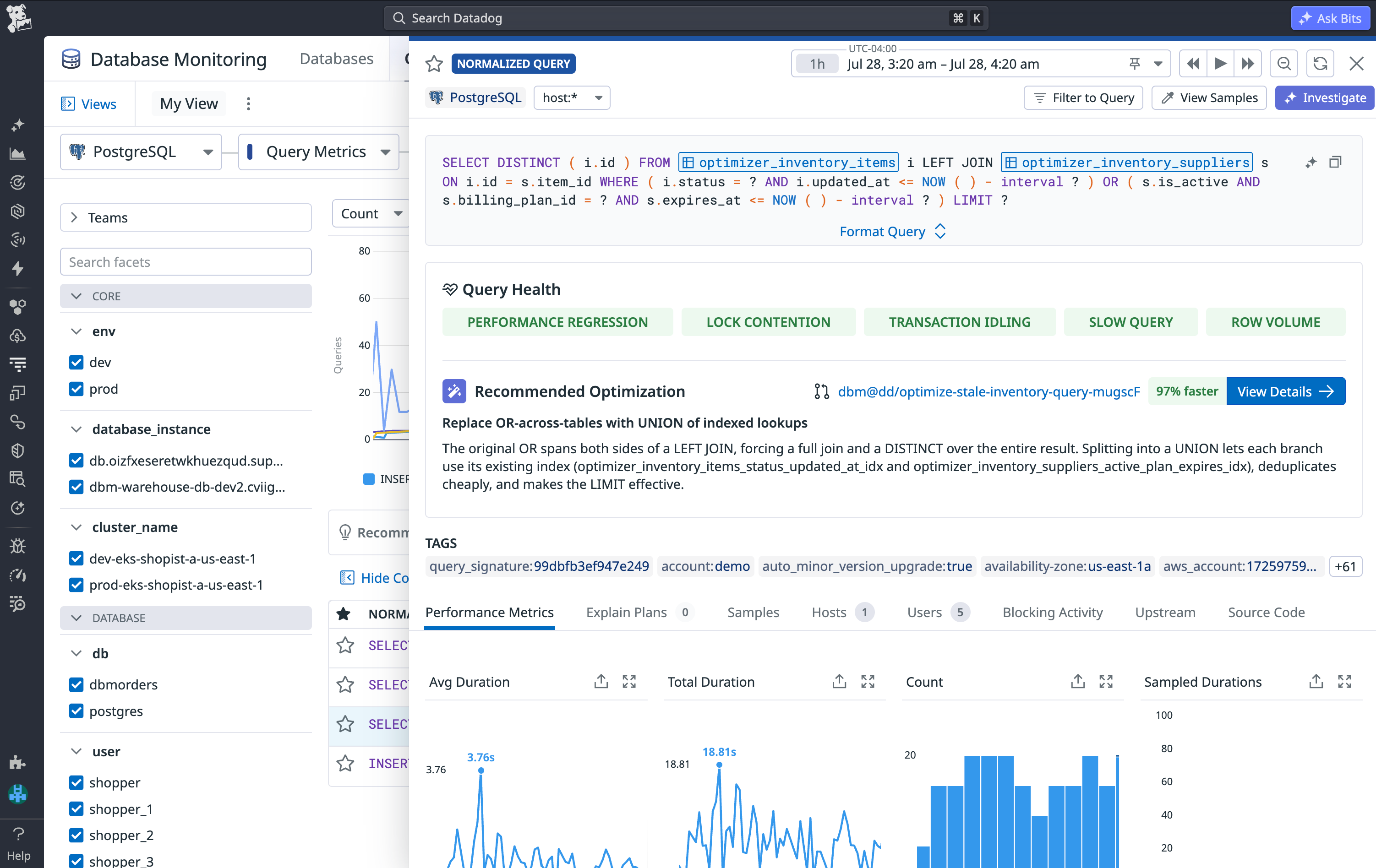Uncheck the dbmorders db checkbox
Screen dimensions: 1376x868
76,684
